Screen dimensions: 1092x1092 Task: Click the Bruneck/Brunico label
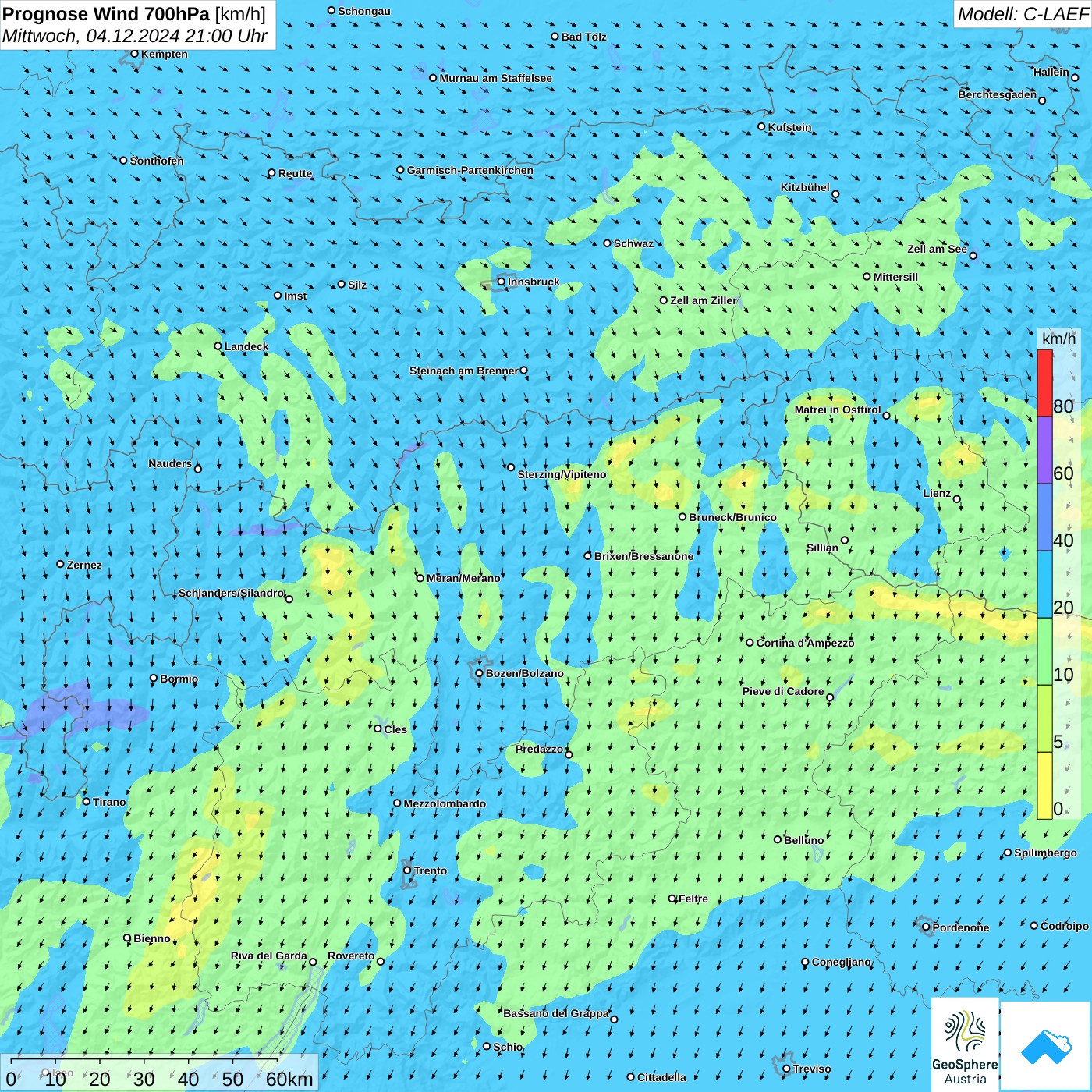pyautogui.click(x=733, y=517)
